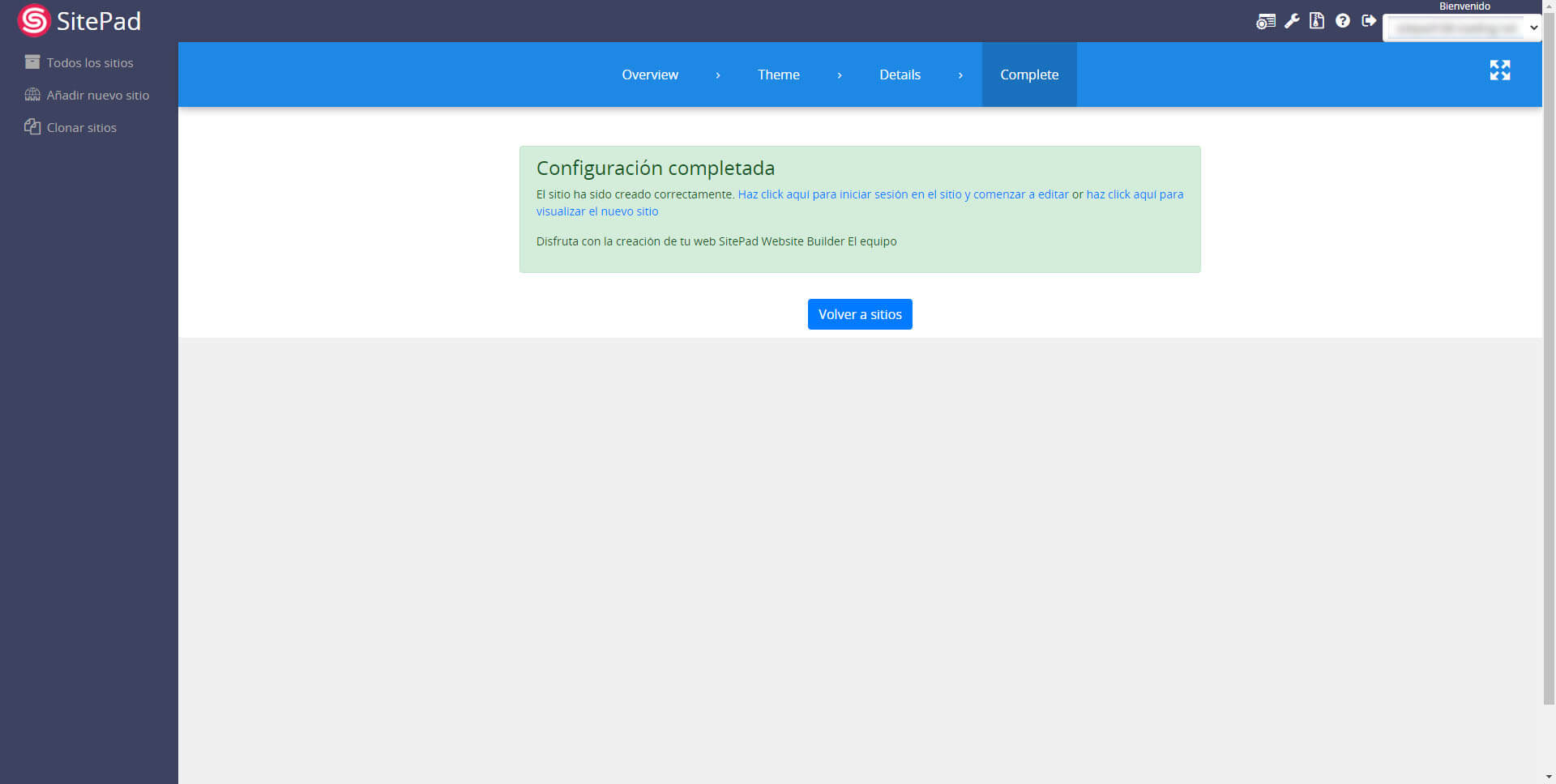Click the Configuración completada heading
This screenshot has height=784, width=1556.
pyautogui.click(x=656, y=168)
